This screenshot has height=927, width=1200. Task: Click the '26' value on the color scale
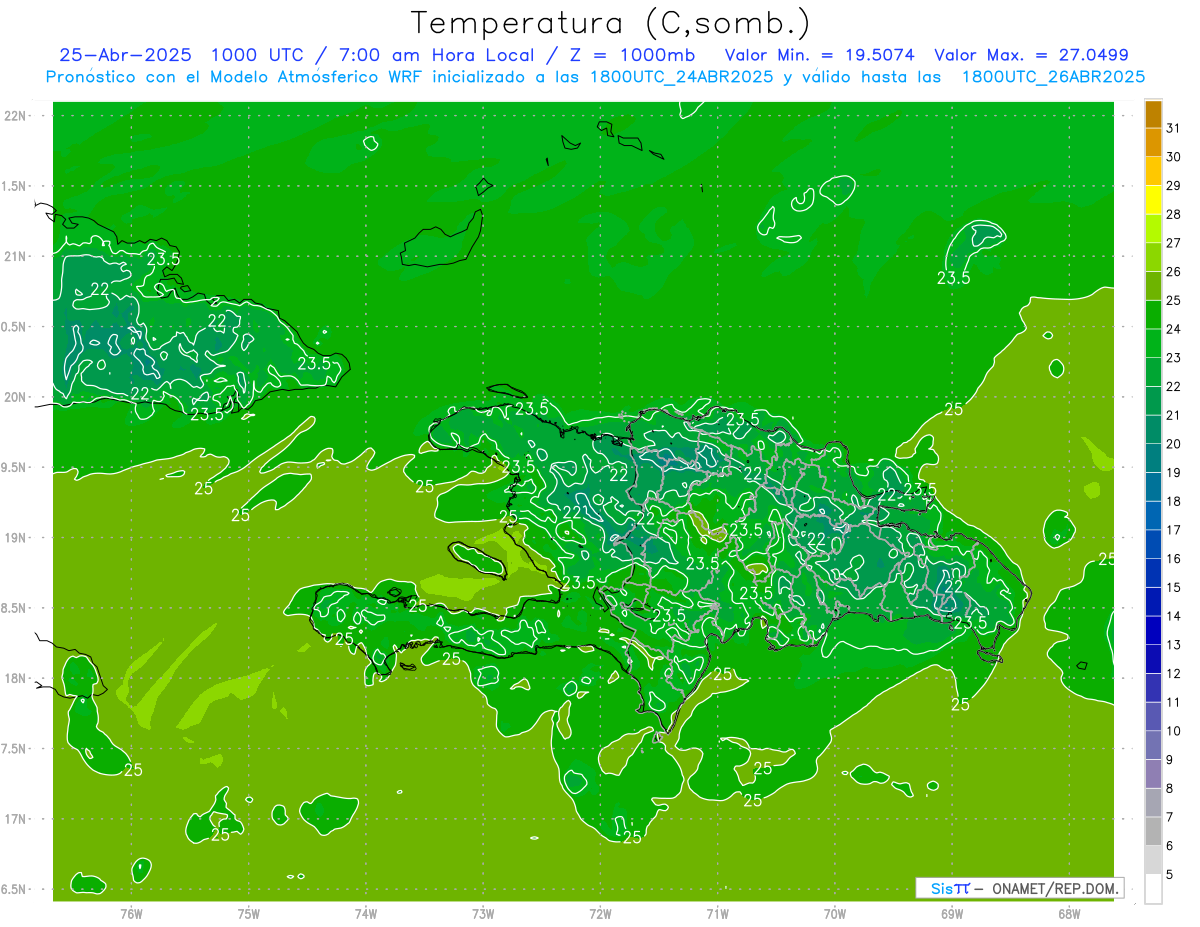pyautogui.click(x=1174, y=272)
